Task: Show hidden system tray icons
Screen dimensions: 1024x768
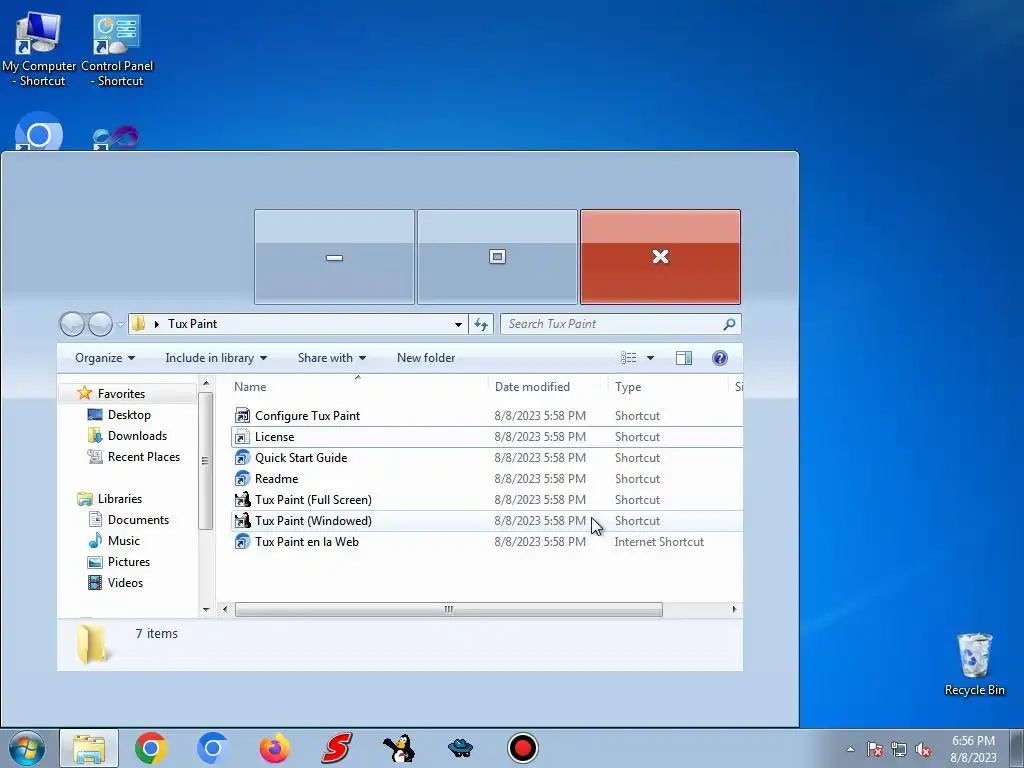Action: 850,749
